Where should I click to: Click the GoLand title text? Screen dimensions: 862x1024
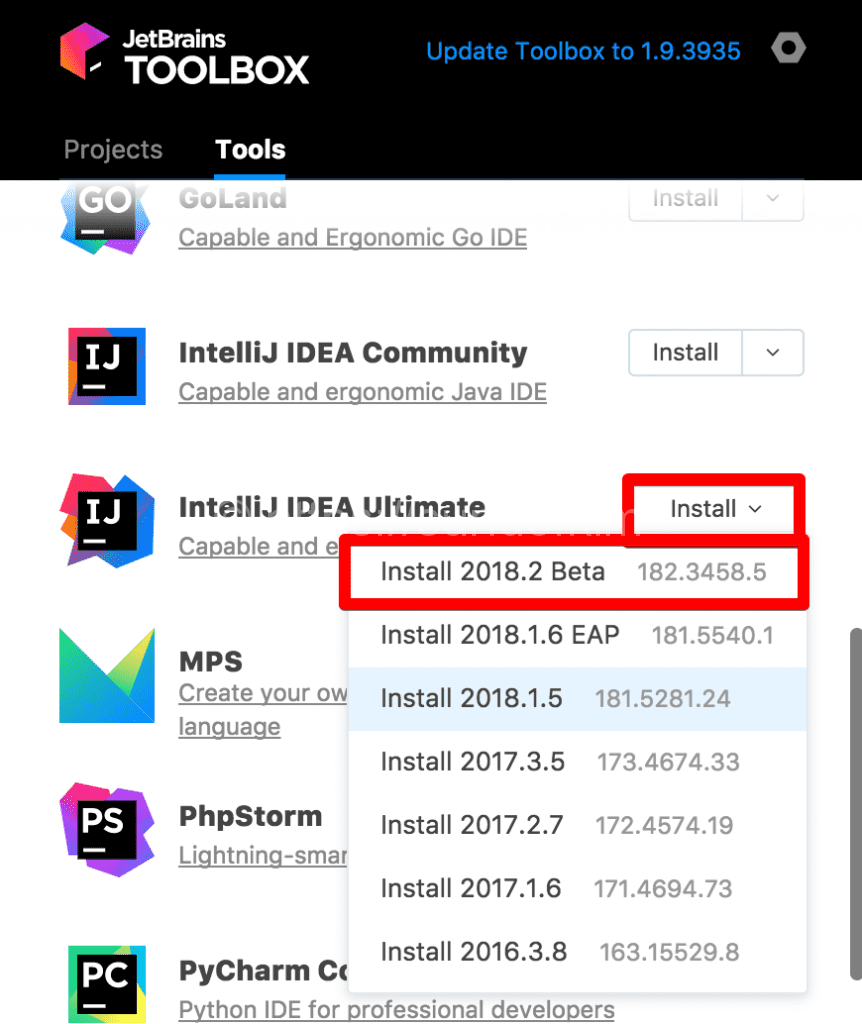[233, 199]
